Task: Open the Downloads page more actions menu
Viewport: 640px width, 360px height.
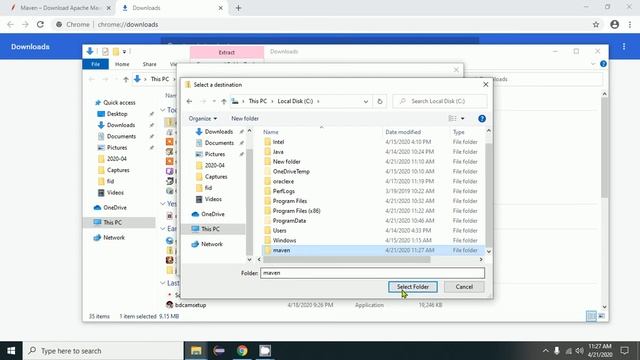Action: coord(624,47)
